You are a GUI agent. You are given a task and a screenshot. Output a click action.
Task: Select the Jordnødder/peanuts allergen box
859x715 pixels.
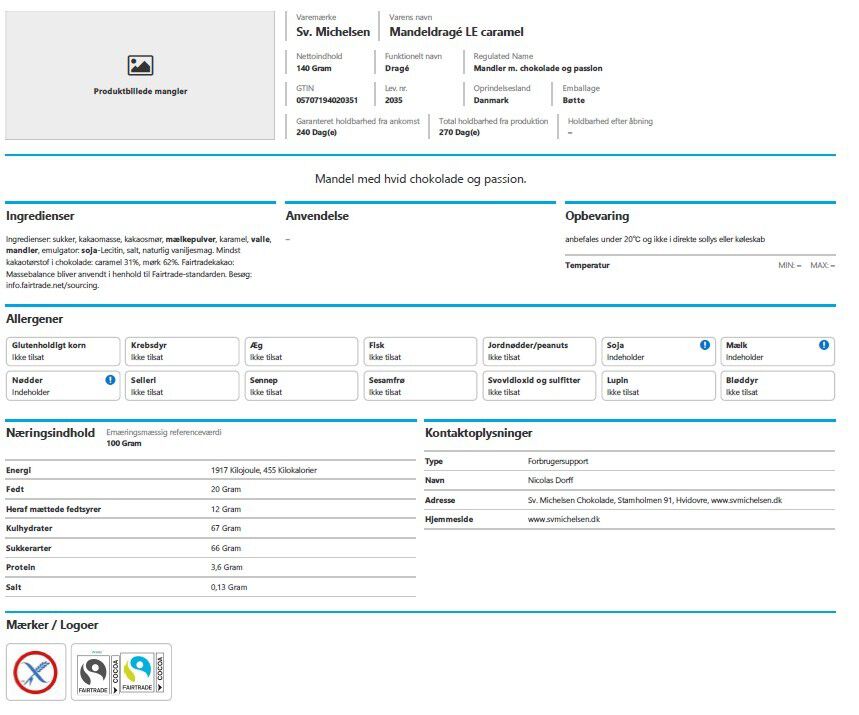(539, 351)
